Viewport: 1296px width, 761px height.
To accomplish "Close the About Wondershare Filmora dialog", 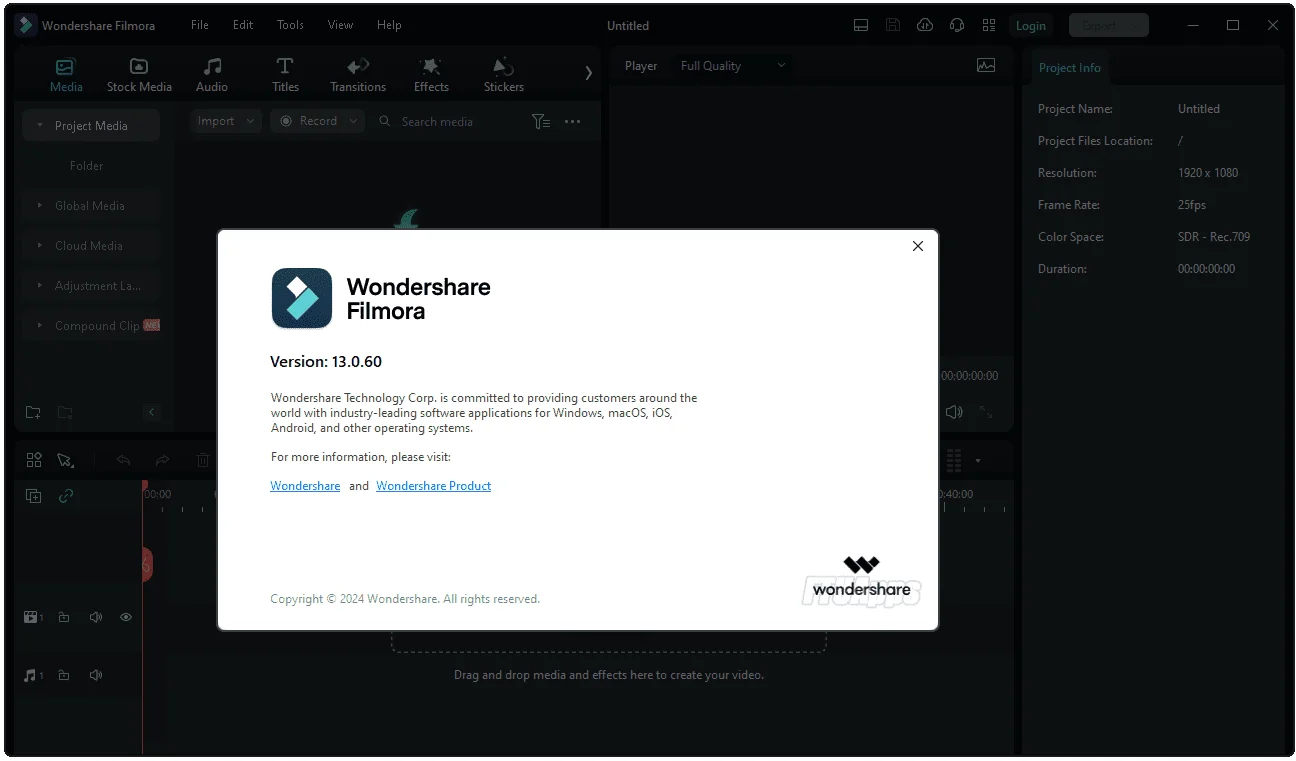I will coord(918,246).
